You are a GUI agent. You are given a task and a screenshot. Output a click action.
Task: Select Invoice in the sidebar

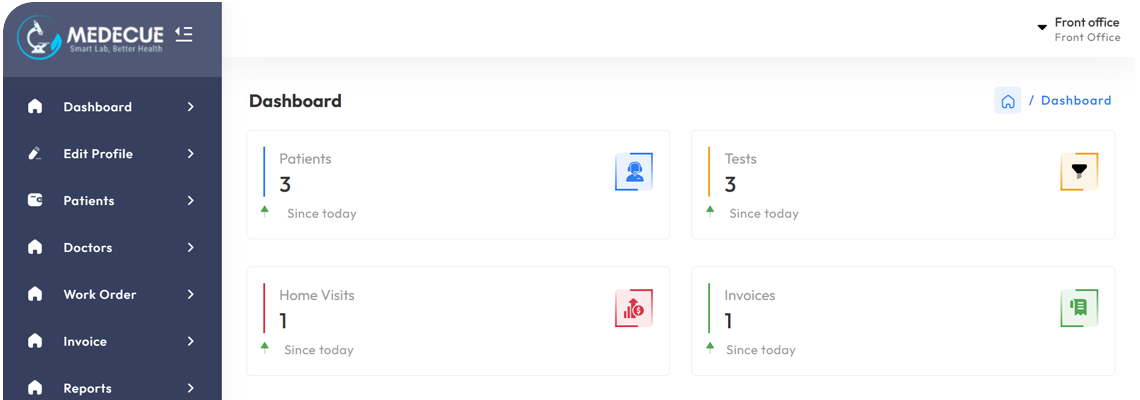(x=85, y=342)
